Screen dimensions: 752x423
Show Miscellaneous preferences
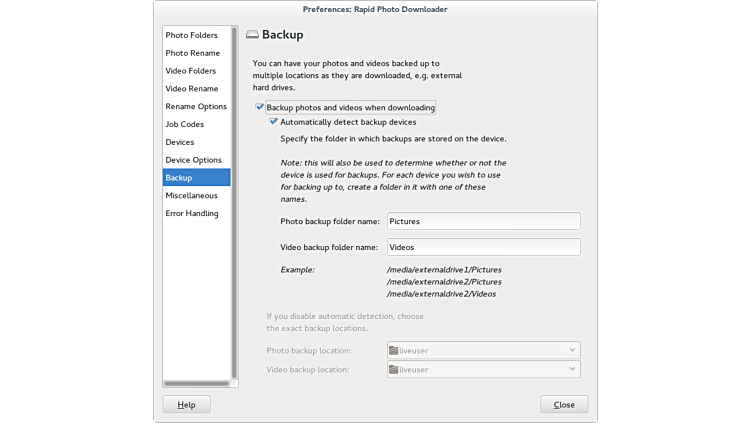pyautogui.click(x=192, y=196)
